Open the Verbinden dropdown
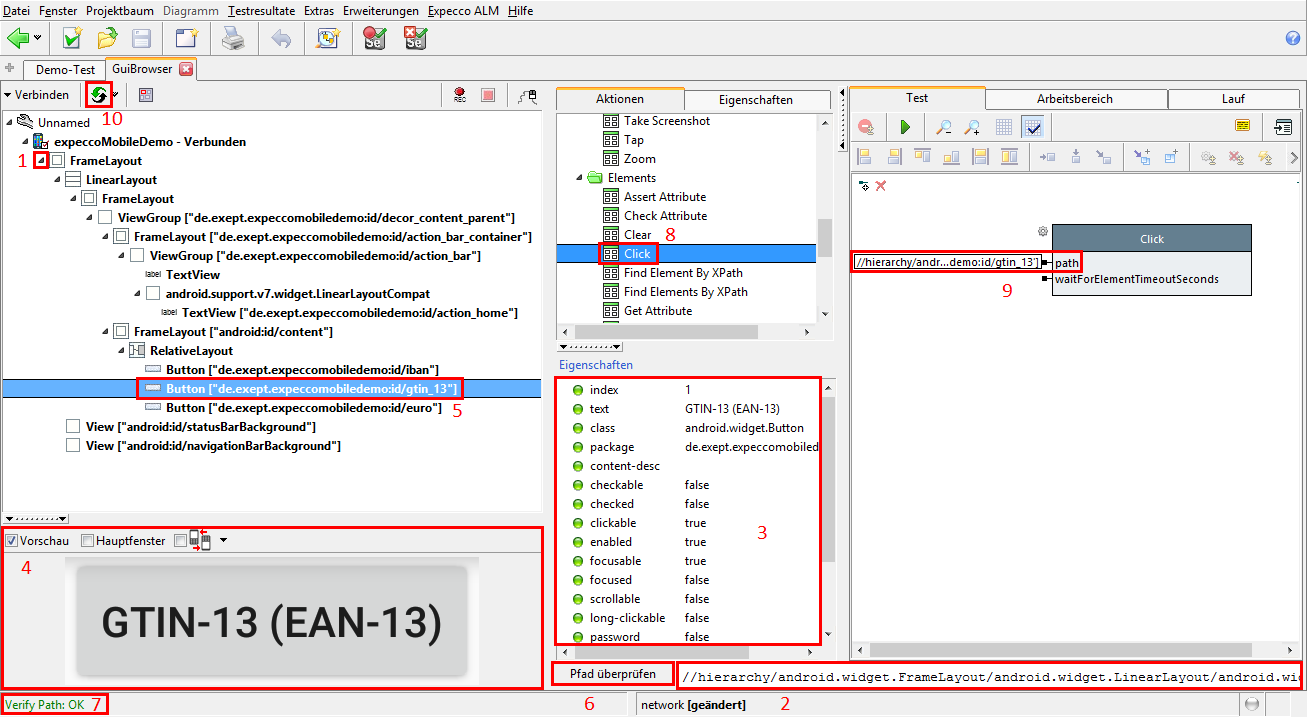 pyautogui.click(x=36, y=95)
